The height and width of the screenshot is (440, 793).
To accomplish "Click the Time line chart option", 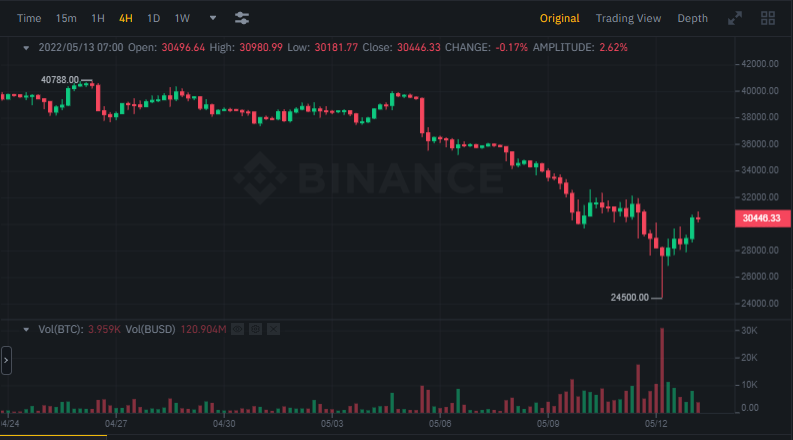I will [x=30, y=18].
